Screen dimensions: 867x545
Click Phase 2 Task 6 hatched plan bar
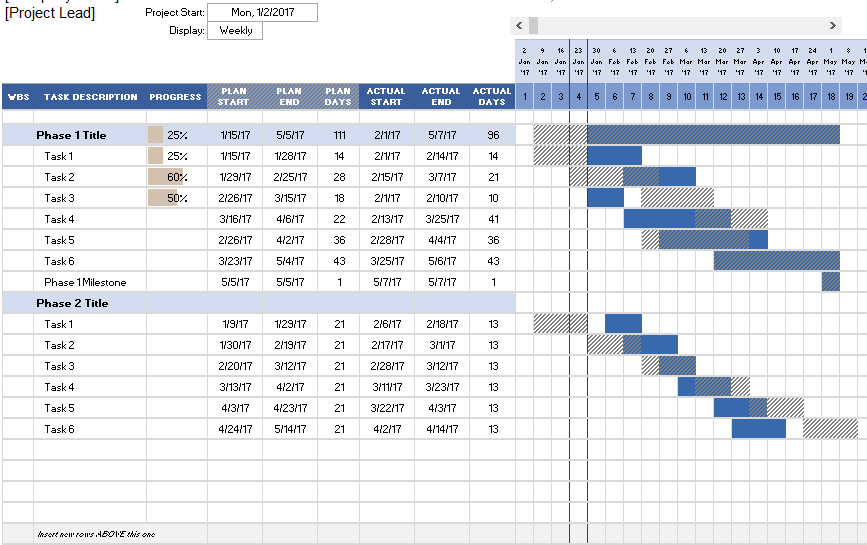831,429
